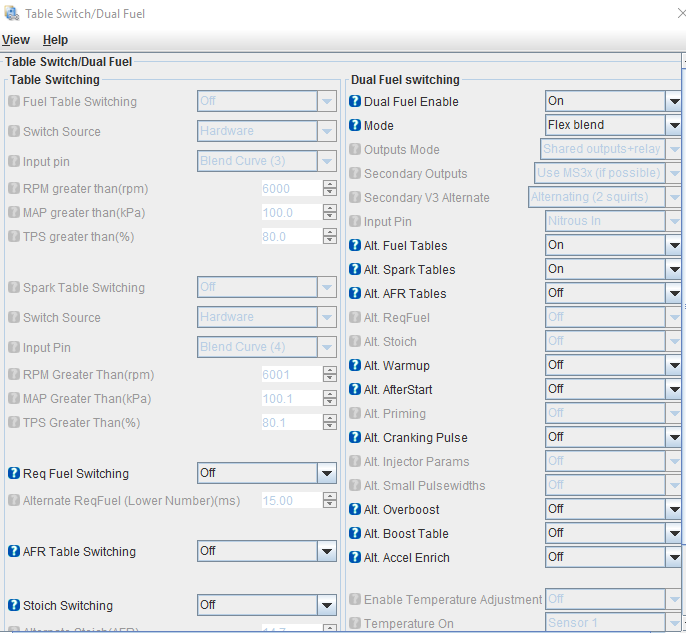
Task: Open the Dual Fuel Enable dropdown
Action: [613, 101]
